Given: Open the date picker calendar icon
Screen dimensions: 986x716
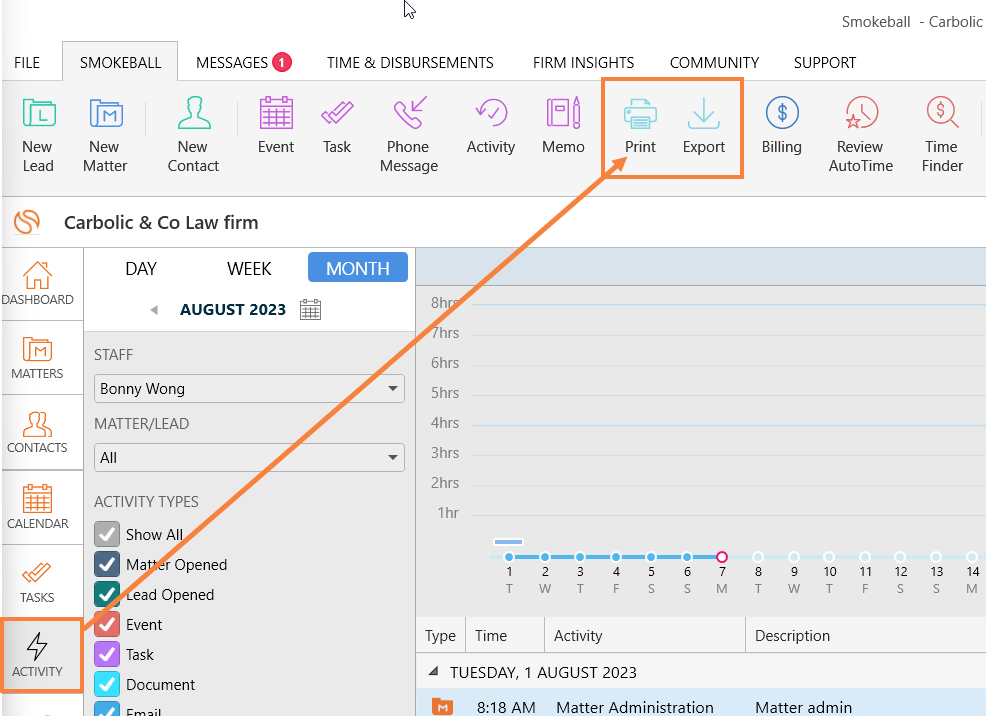Looking at the screenshot, I should point(310,309).
